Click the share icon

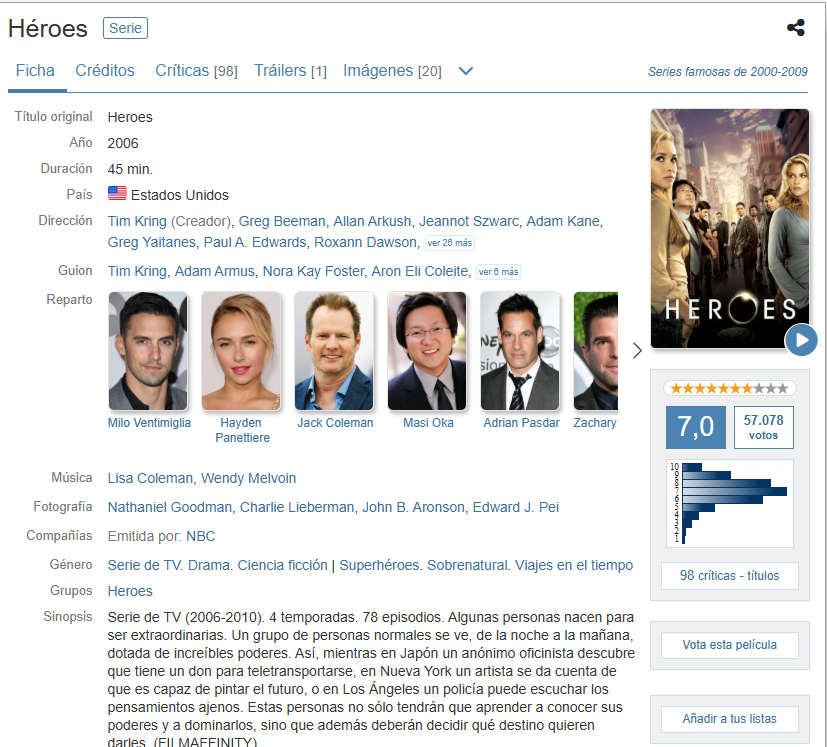click(796, 27)
